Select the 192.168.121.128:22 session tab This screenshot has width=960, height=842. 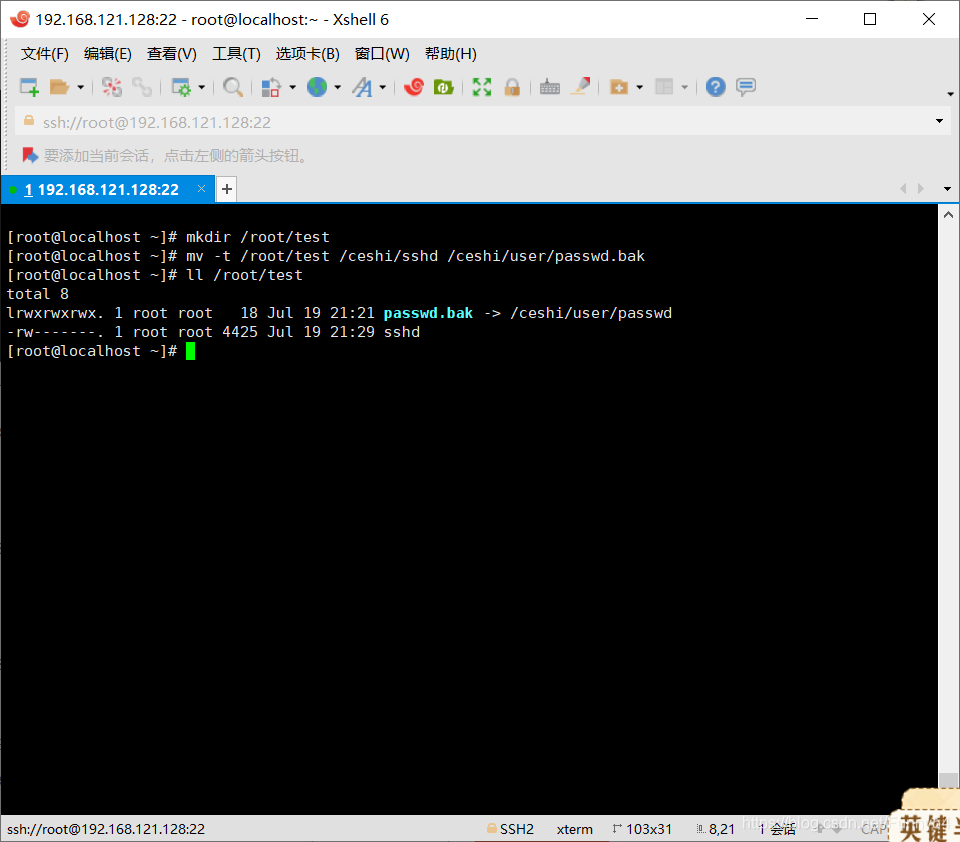point(108,189)
